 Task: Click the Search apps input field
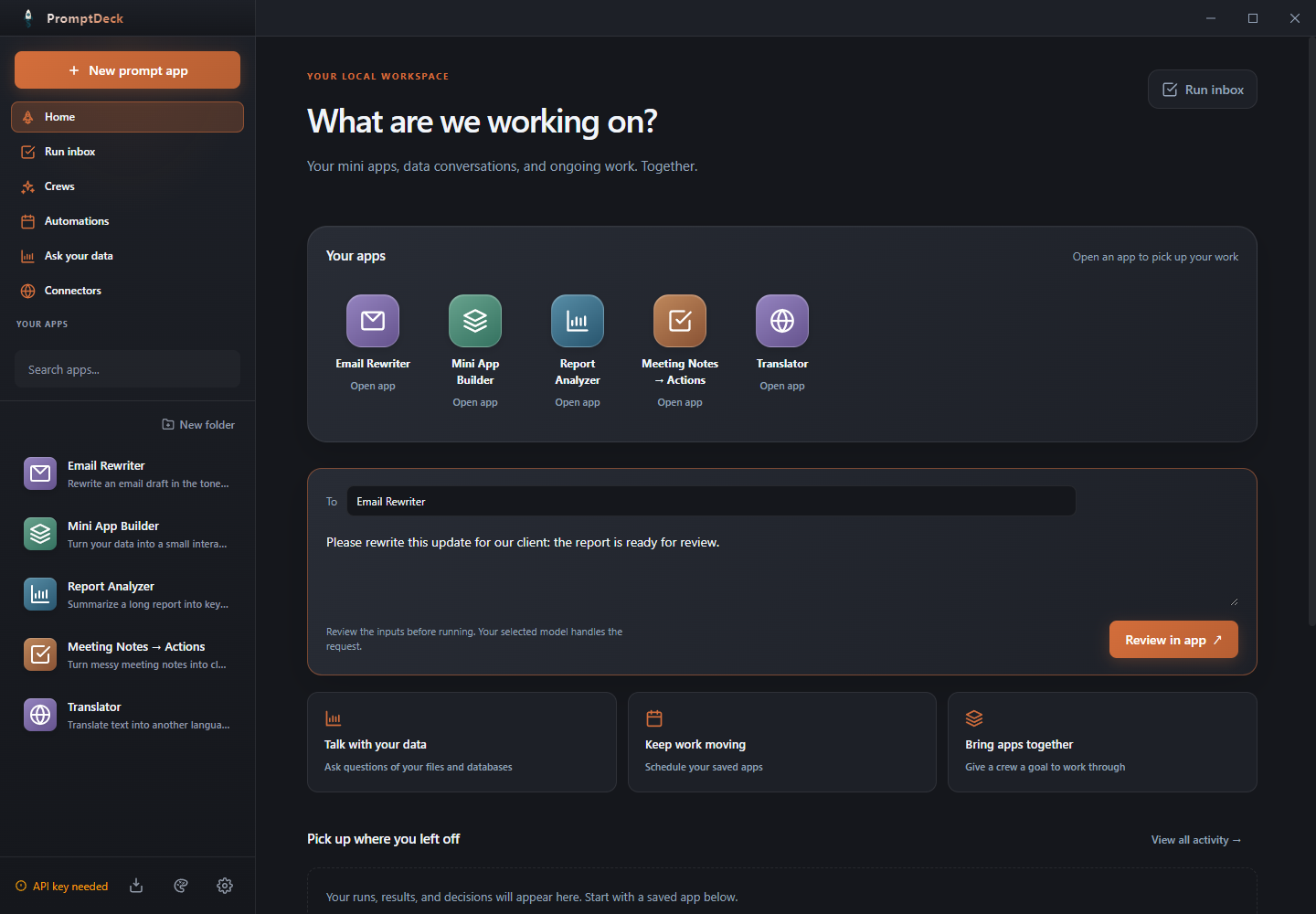pyautogui.click(x=127, y=369)
